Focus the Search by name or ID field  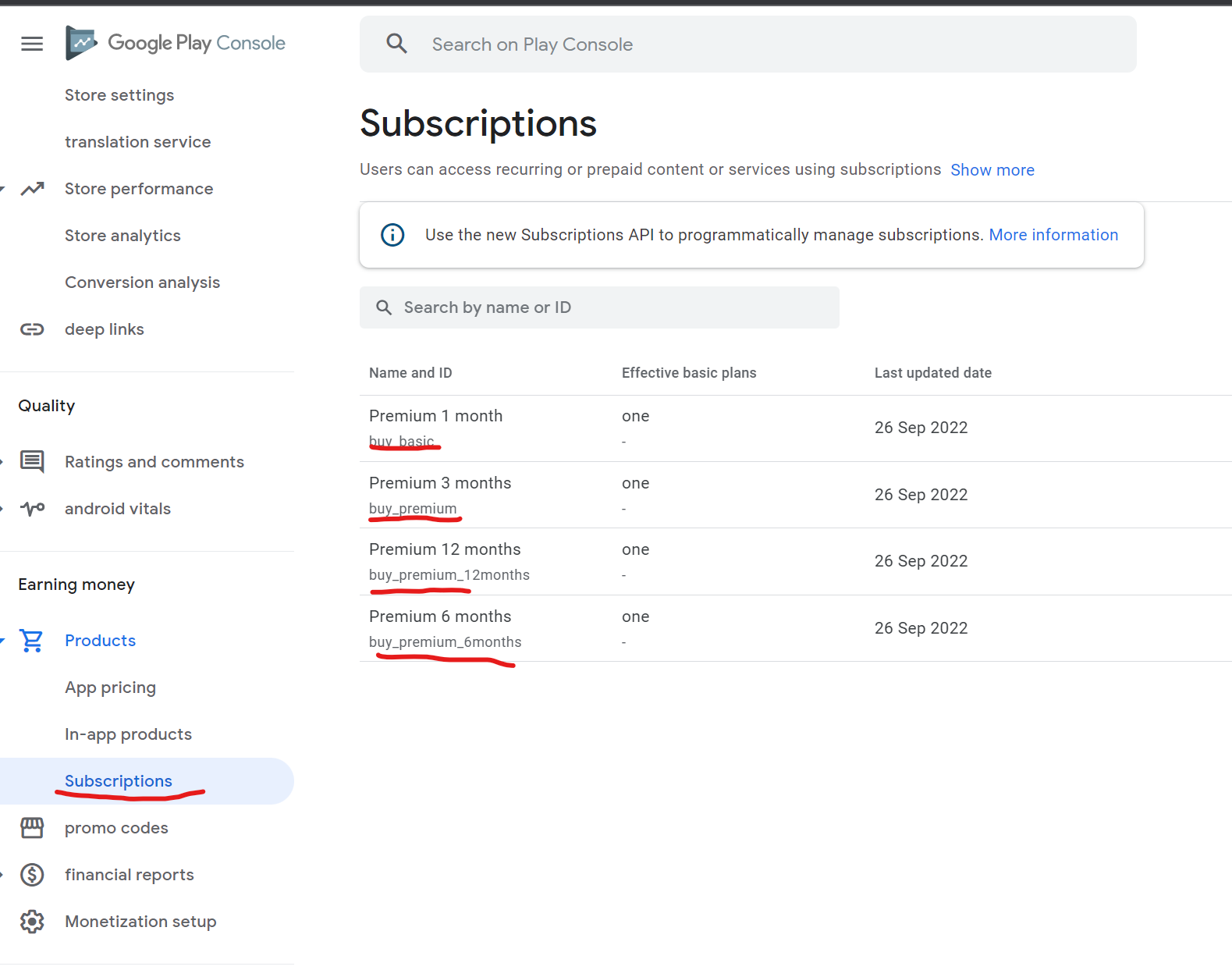[599, 307]
